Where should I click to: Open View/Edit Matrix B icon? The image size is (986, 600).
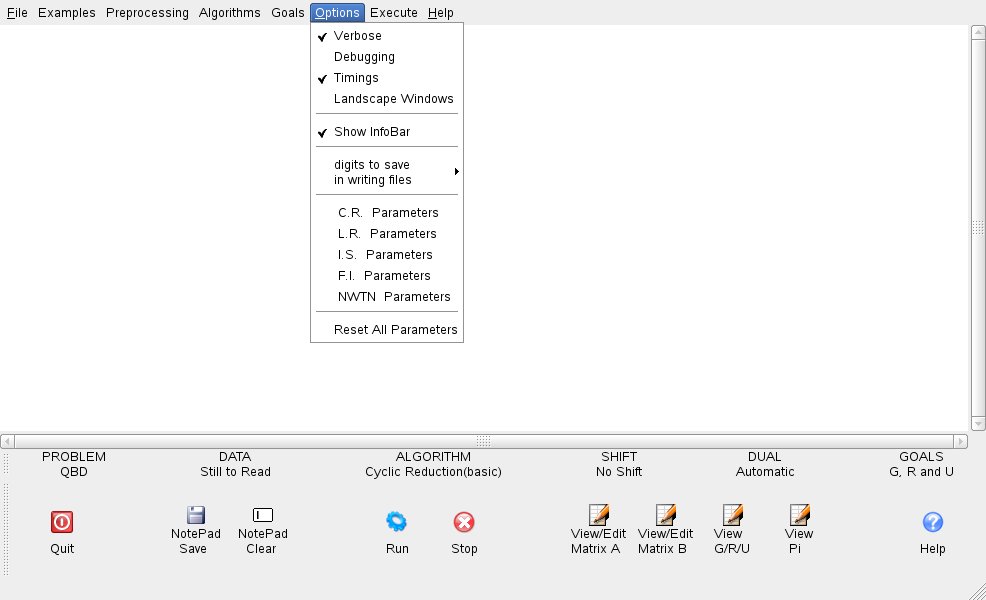(665, 515)
